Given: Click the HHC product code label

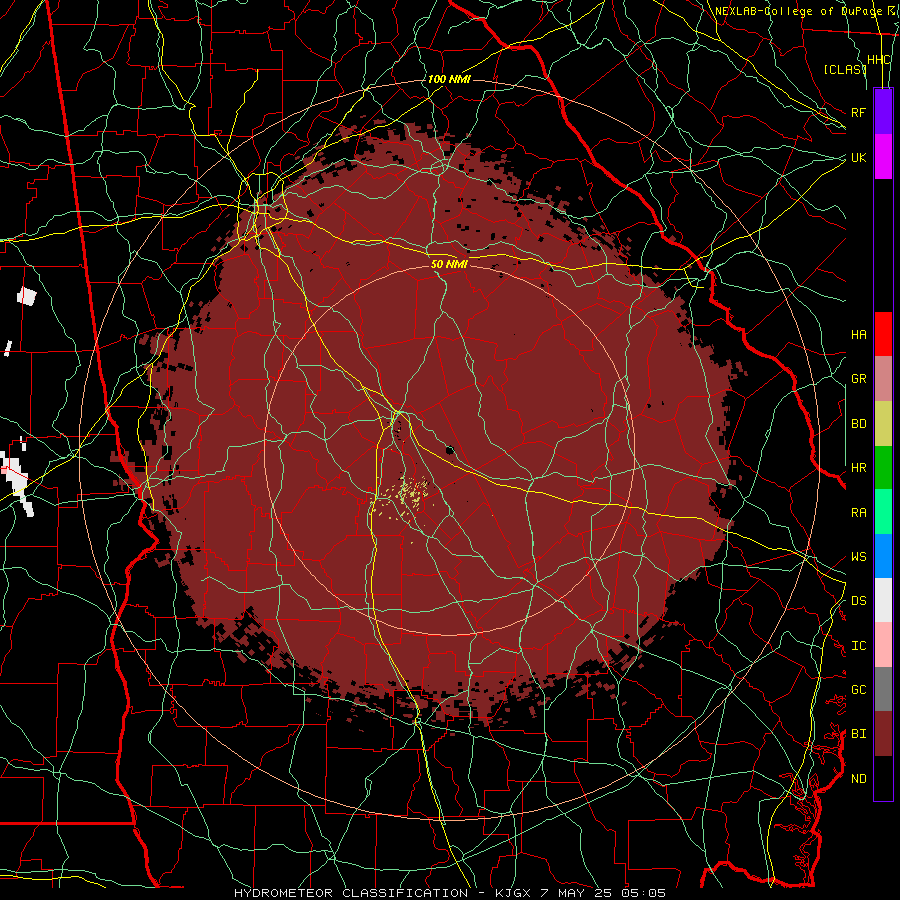Looking at the screenshot, I should pos(879,60).
